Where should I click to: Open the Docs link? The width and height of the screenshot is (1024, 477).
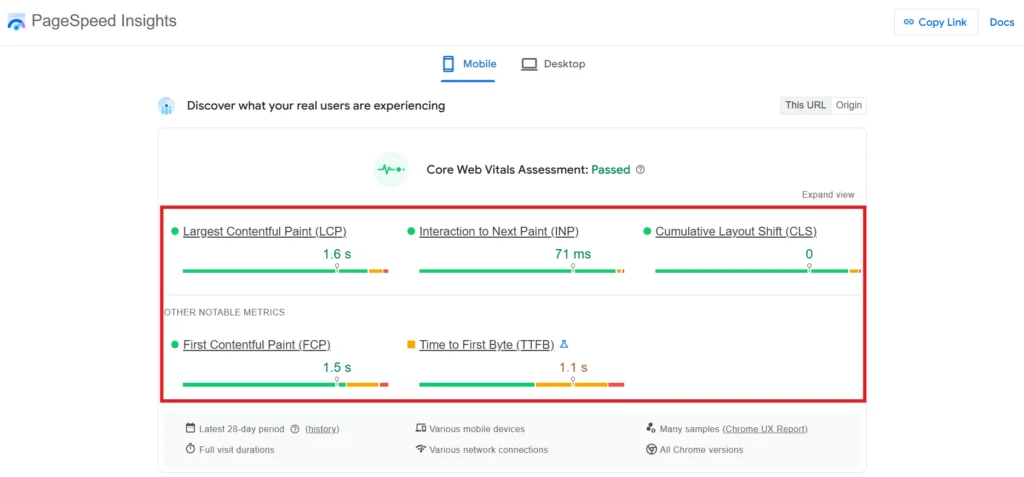click(x=1002, y=22)
